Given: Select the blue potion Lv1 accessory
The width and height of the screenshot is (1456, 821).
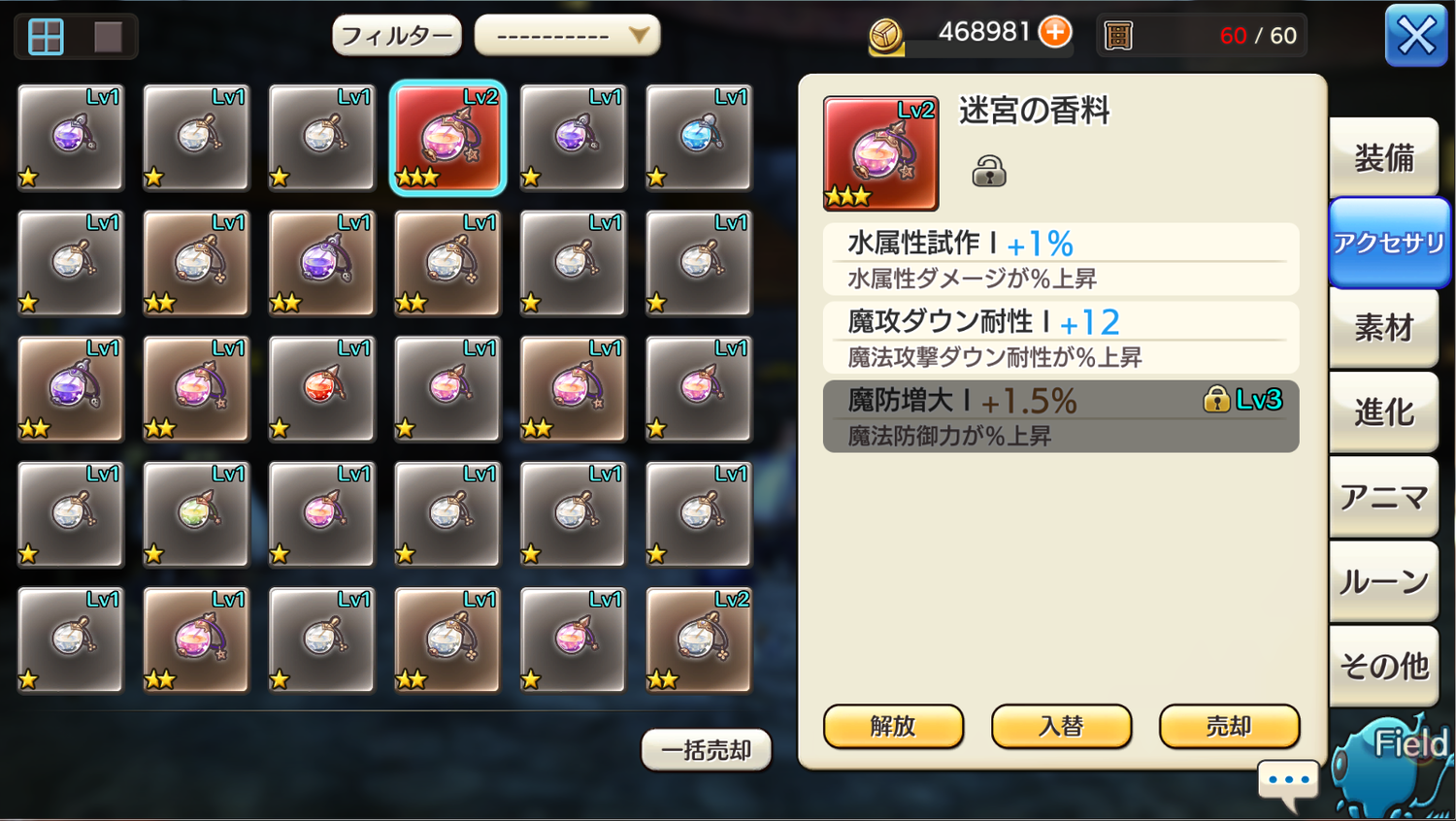Looking at the screenshot, I should [x=699, y=137].
